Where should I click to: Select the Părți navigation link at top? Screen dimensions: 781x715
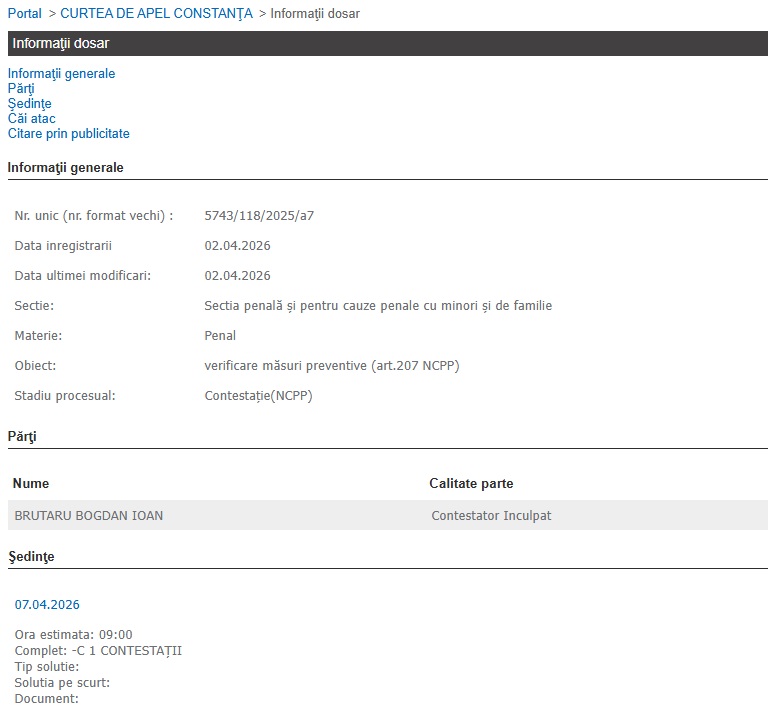click(21, 89)
